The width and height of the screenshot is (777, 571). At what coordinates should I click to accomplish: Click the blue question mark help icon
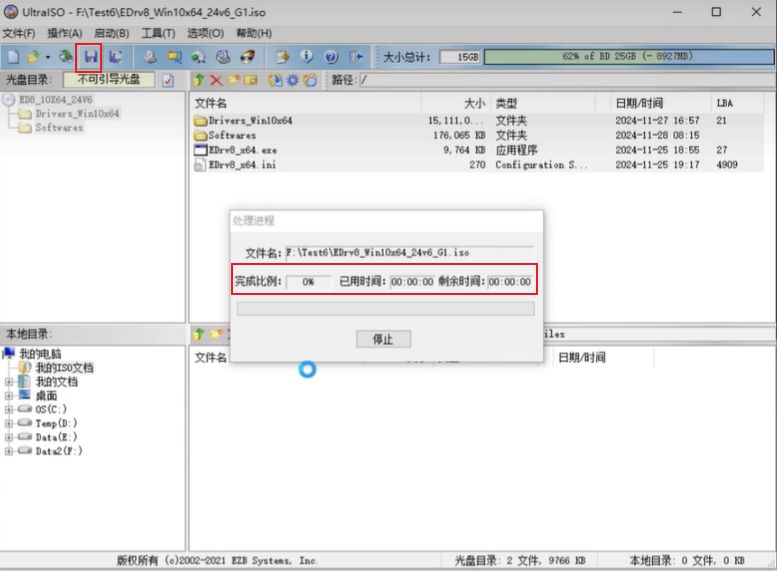[331, 57]
